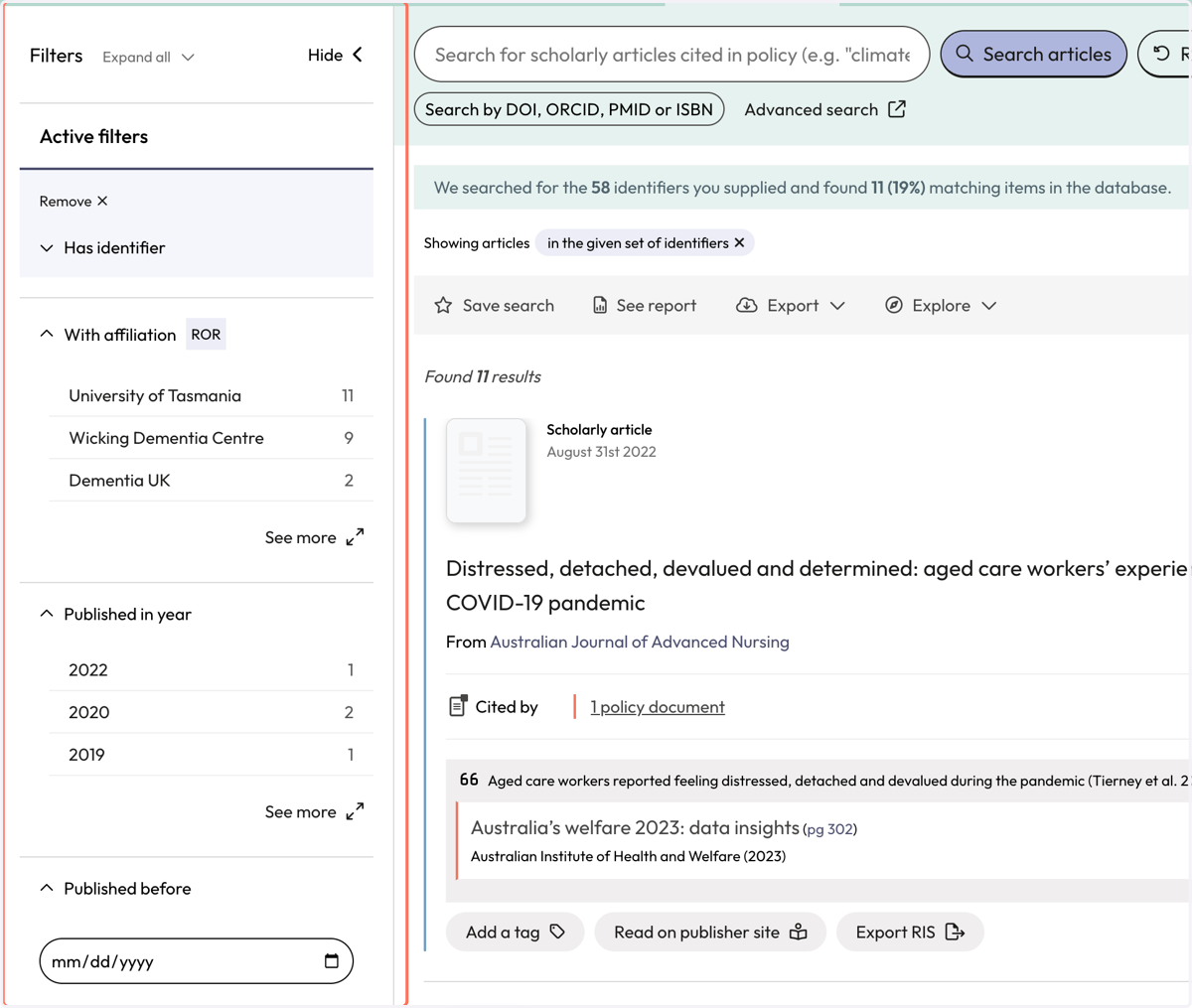Open the Explore dropdown

click(x=941, y=305)
